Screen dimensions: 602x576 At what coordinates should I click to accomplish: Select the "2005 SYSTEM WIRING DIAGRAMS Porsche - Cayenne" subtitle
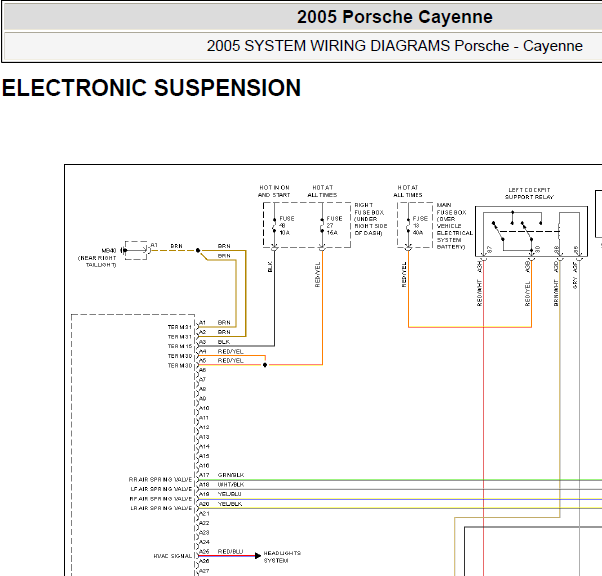click(395, 46)
